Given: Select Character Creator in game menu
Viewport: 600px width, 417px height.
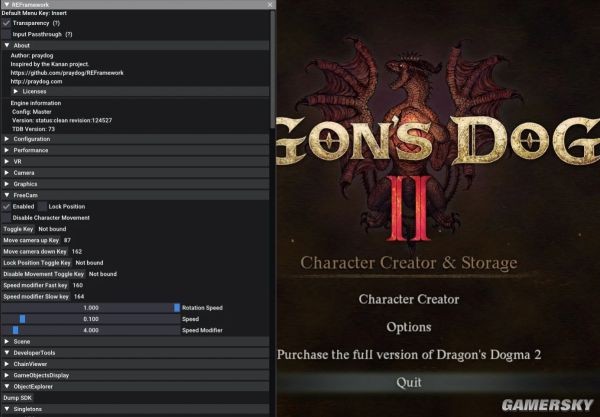Looking at the screenshot, I should pos(409,299).
